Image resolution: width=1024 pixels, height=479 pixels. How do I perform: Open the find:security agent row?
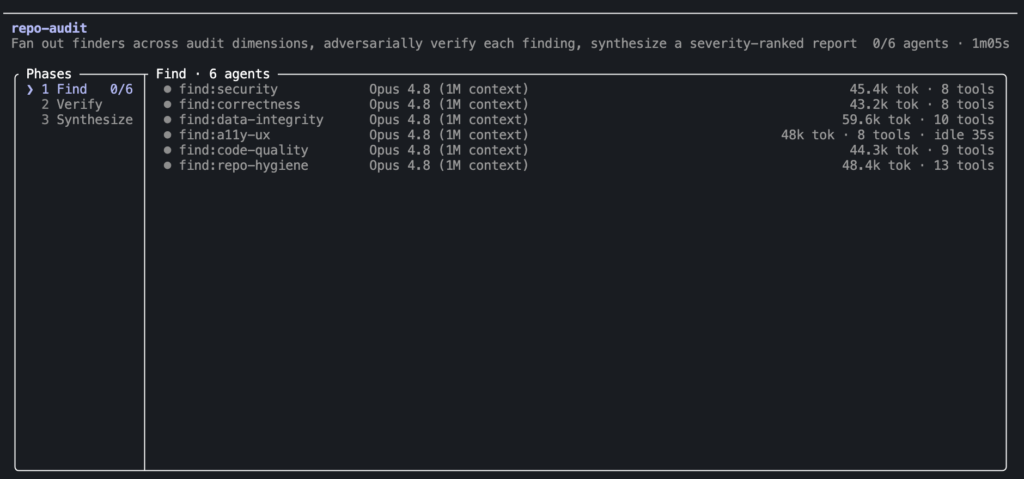pos(579,90)
